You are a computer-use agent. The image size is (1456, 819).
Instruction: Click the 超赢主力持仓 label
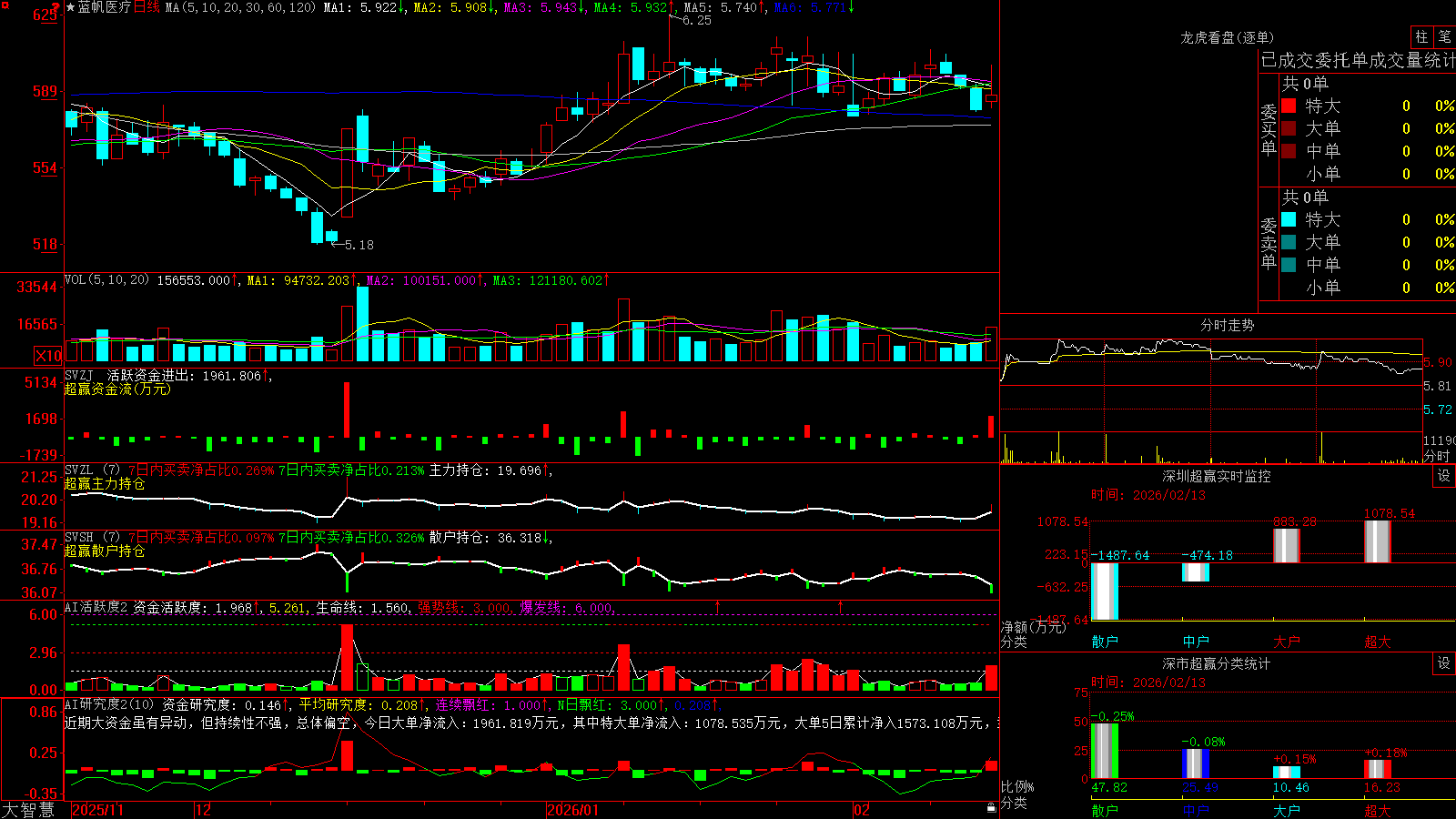[105, 483]
